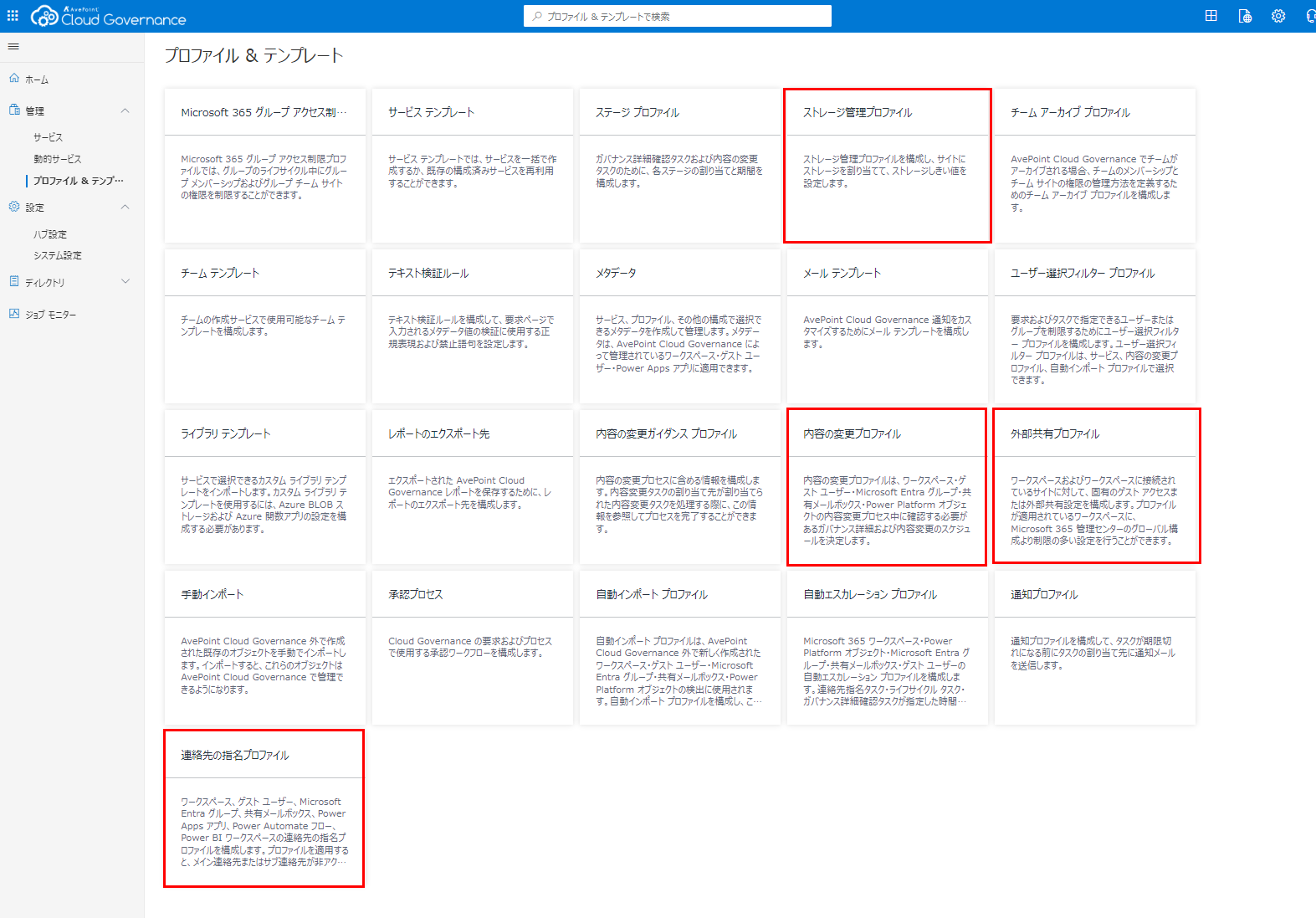The image size is (1316, 918).
Task: Open ユーザー選択フィルター プロファイル card
Action: tap(1094, 326)
